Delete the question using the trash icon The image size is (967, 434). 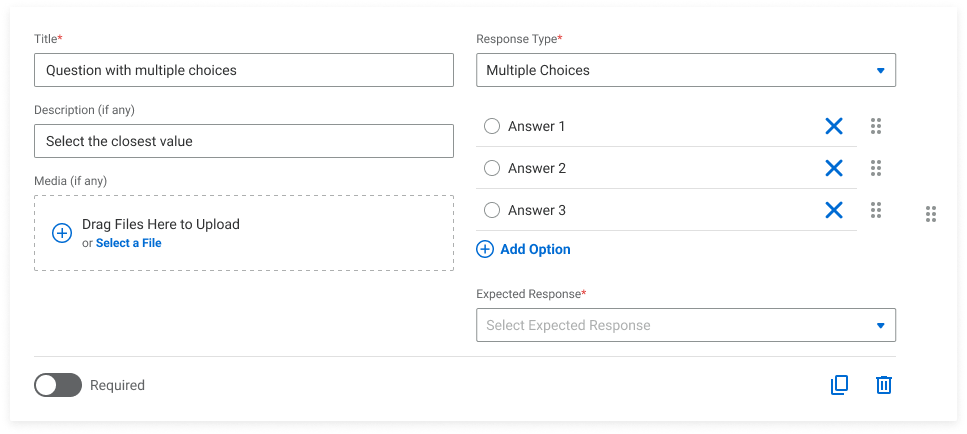(x=884, y=385)
